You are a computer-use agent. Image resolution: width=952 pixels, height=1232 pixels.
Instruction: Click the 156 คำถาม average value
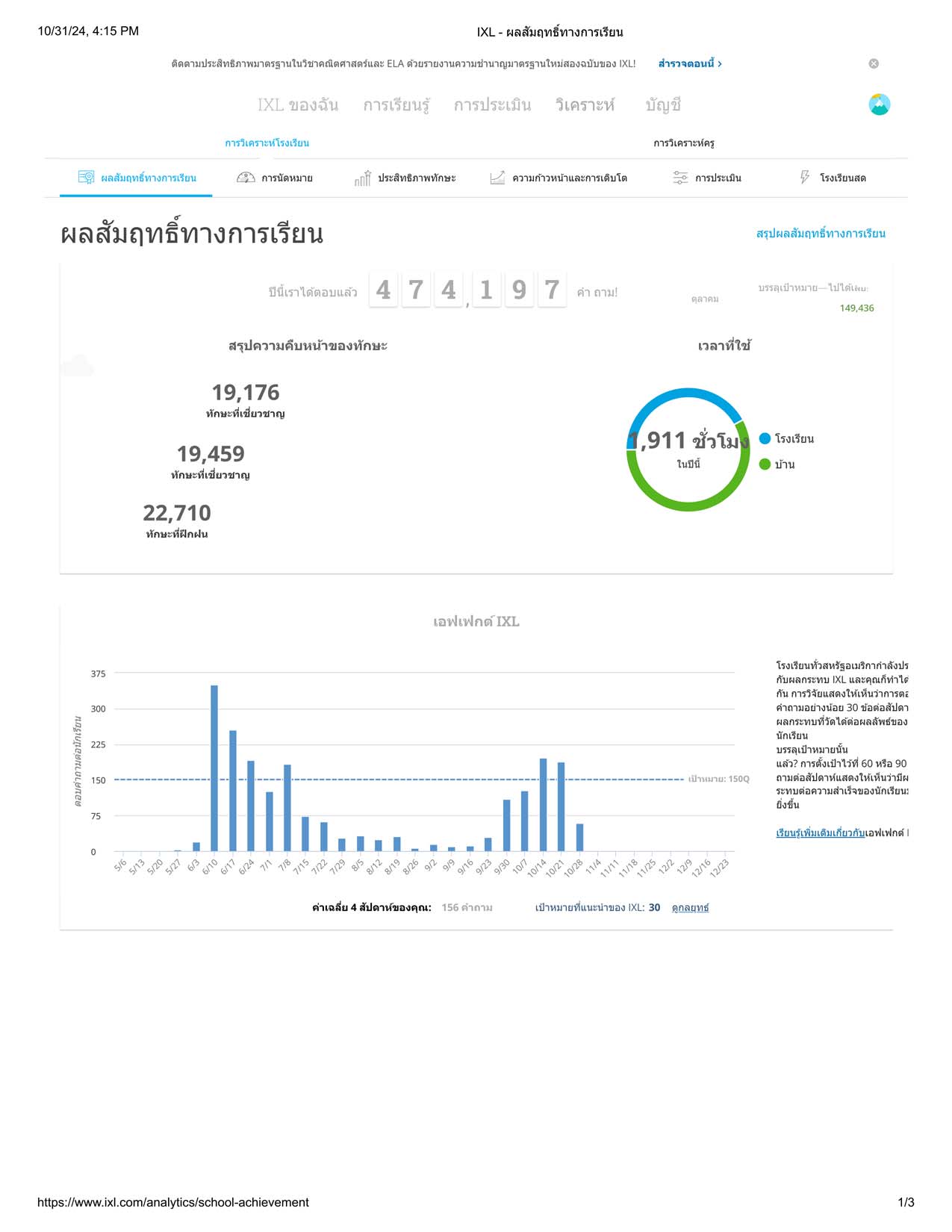pyautogui.click(x=467, y=908)
